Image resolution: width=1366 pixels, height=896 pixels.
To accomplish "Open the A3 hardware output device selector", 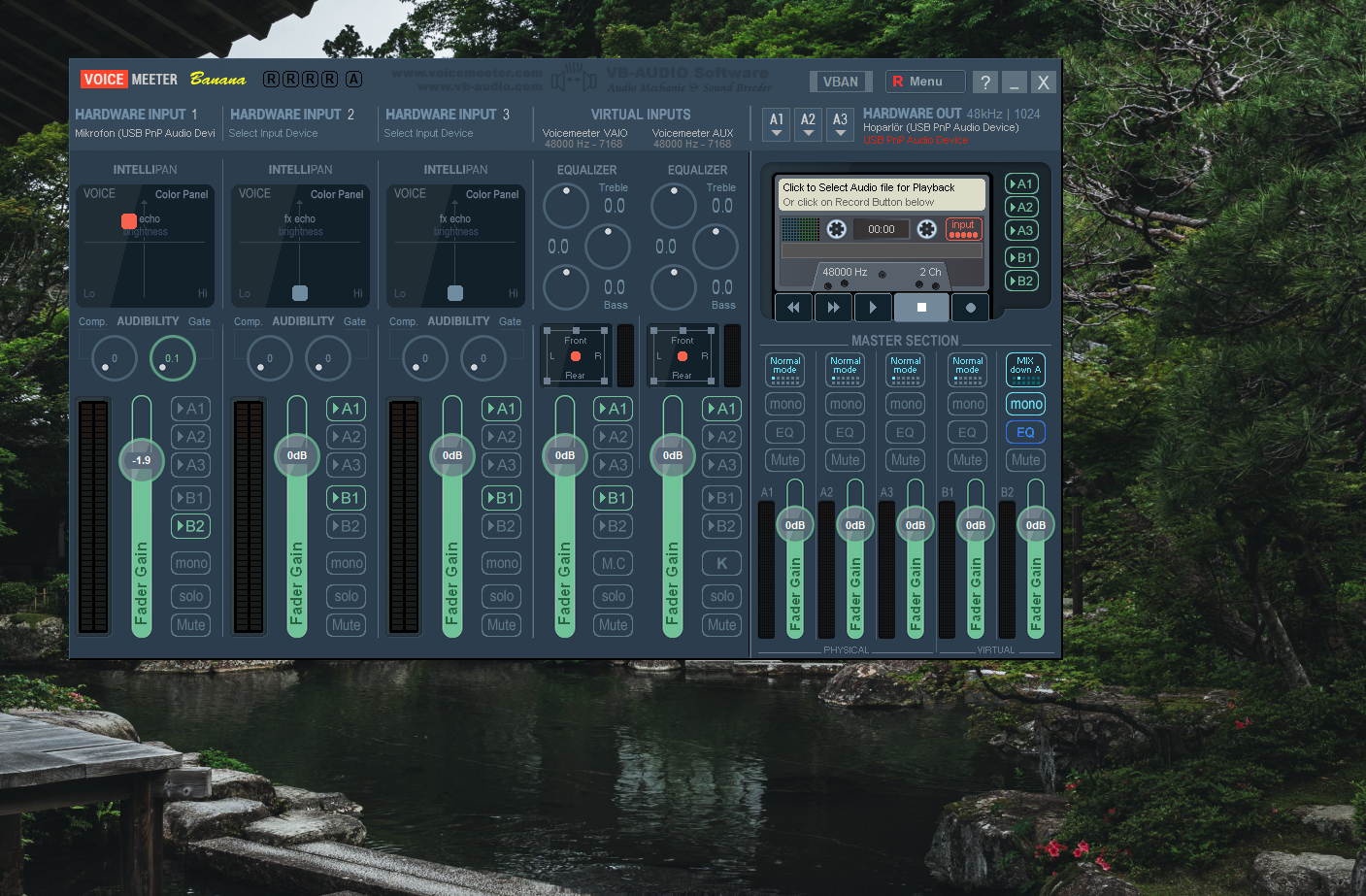I will coord(840,123).
